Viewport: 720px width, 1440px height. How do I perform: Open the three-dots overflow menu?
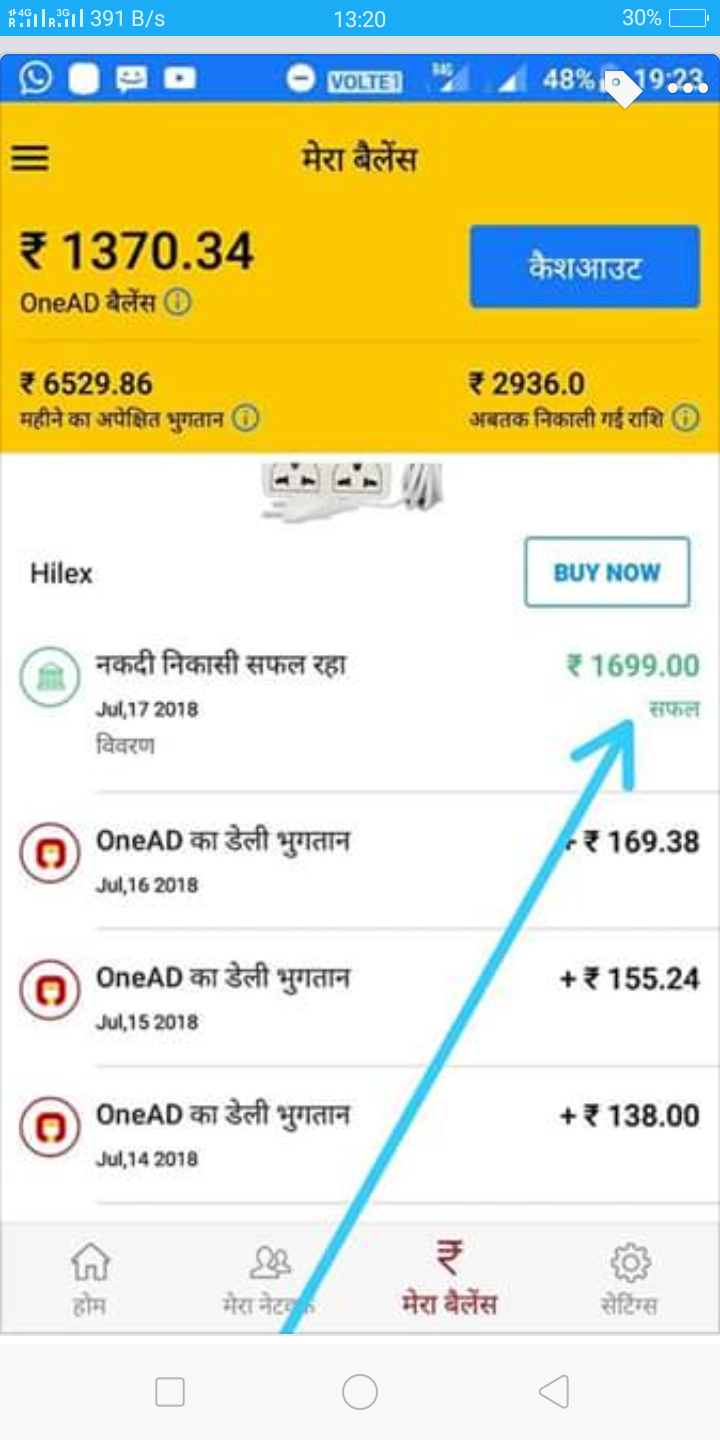[x=688, y=88]
